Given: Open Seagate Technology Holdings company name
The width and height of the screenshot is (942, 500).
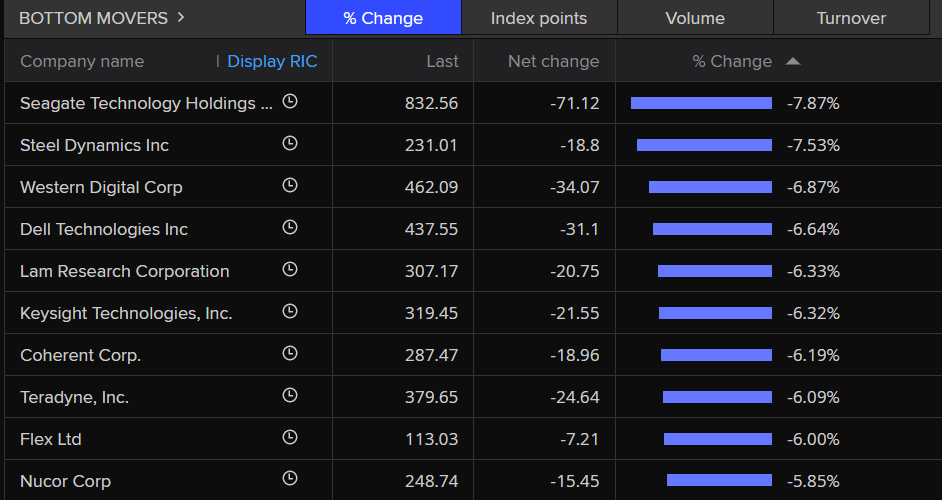Looking at the screenshot, I should pos(146,103).
